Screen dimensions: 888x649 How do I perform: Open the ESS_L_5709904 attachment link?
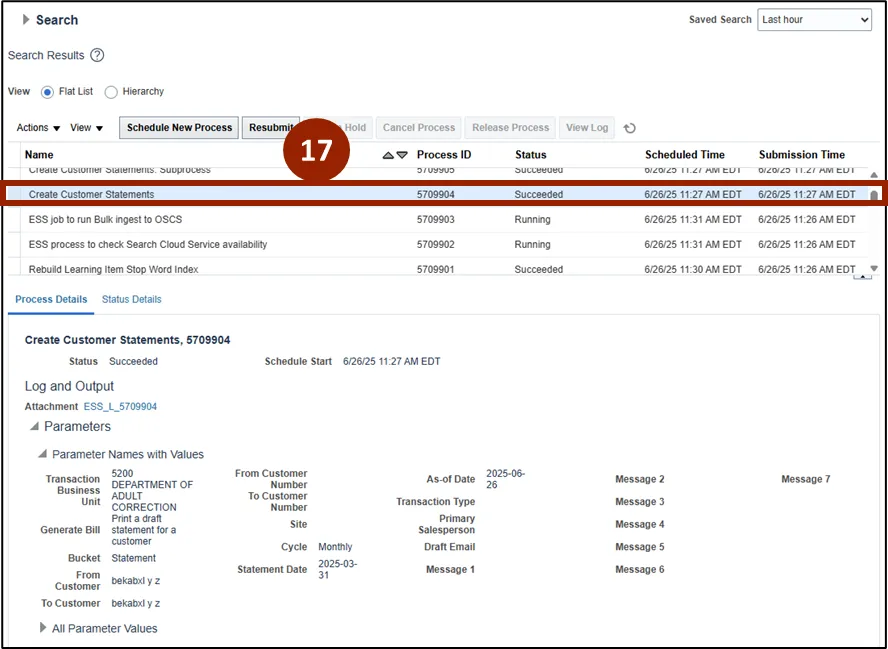120,407
